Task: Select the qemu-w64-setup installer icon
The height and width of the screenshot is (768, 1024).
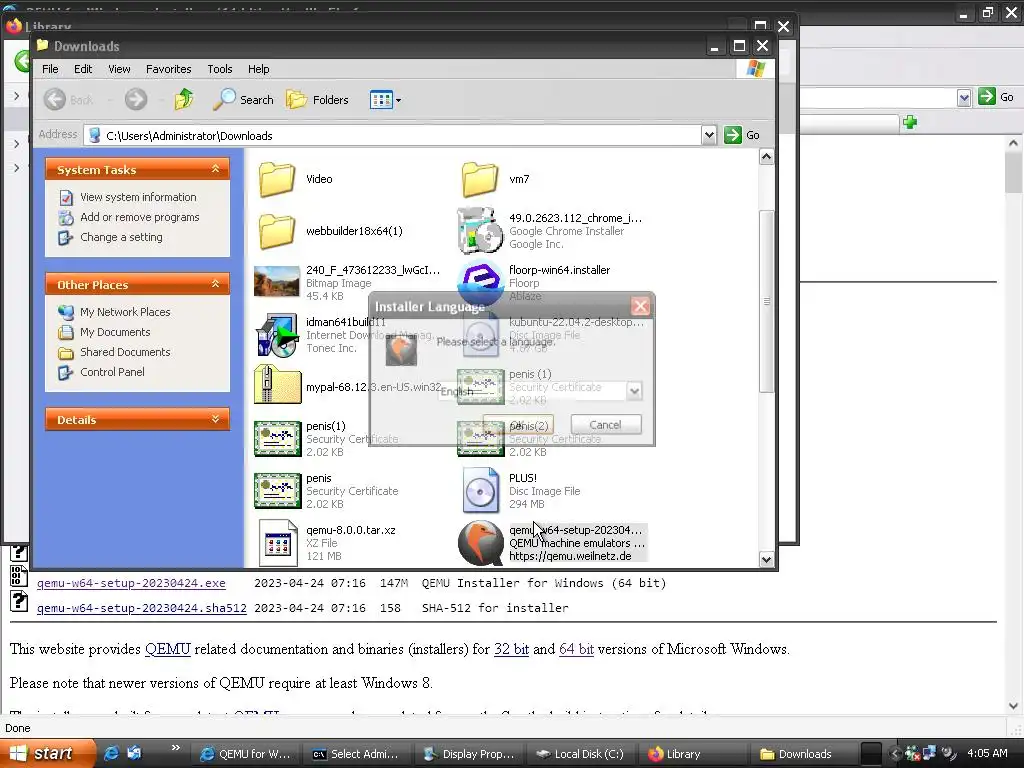Action: [480, 542]
